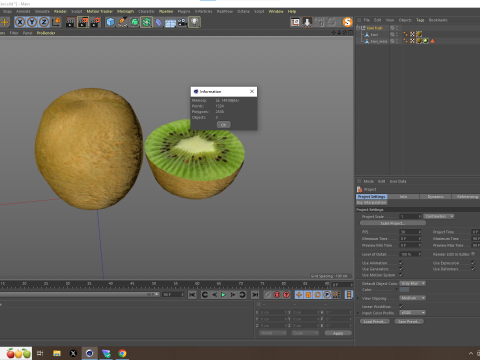Toggle Use Generators checkbox
480x360 pixels.
pos(401,269)
